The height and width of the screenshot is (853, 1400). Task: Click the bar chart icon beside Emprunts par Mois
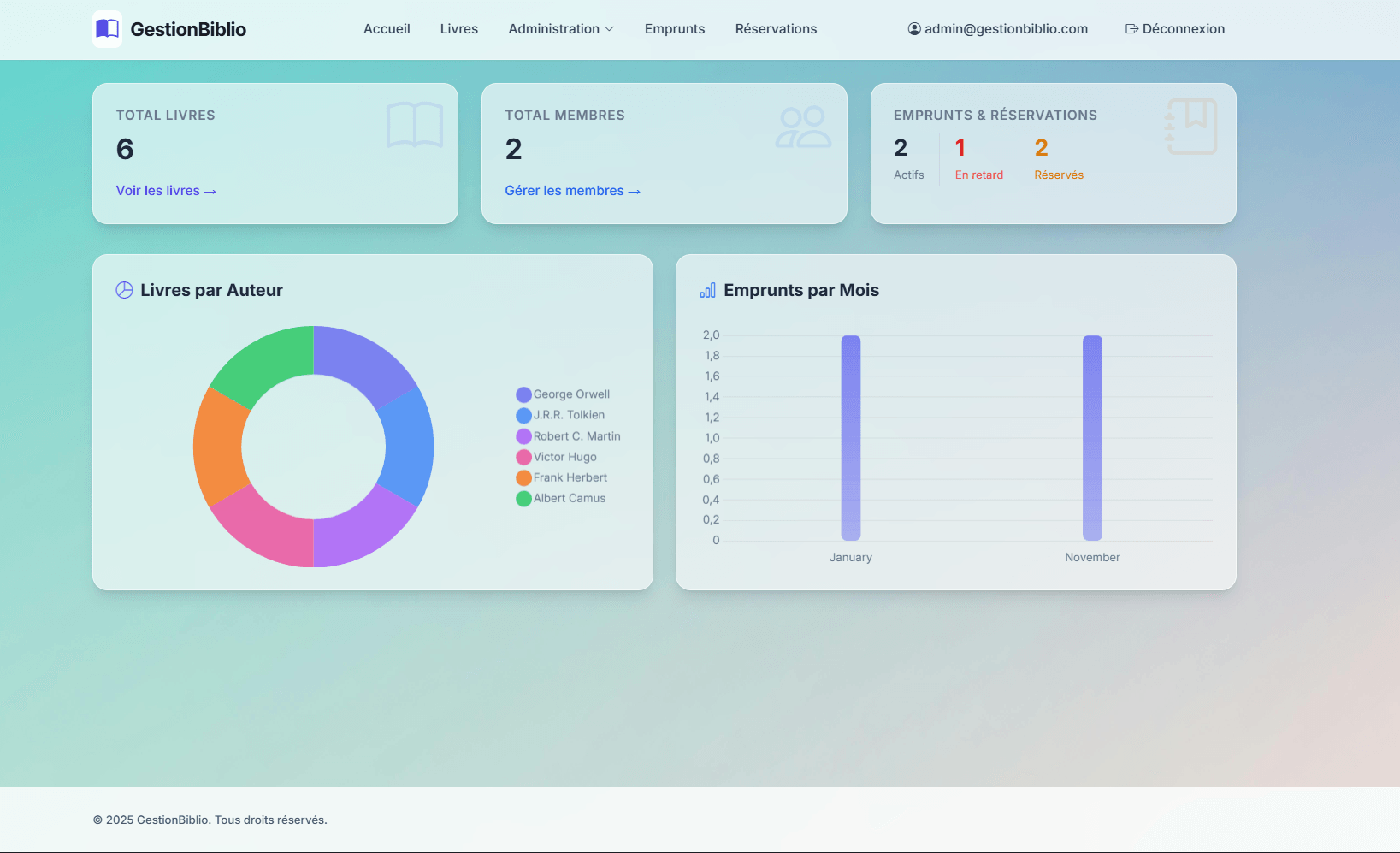(x=707, y=290)
